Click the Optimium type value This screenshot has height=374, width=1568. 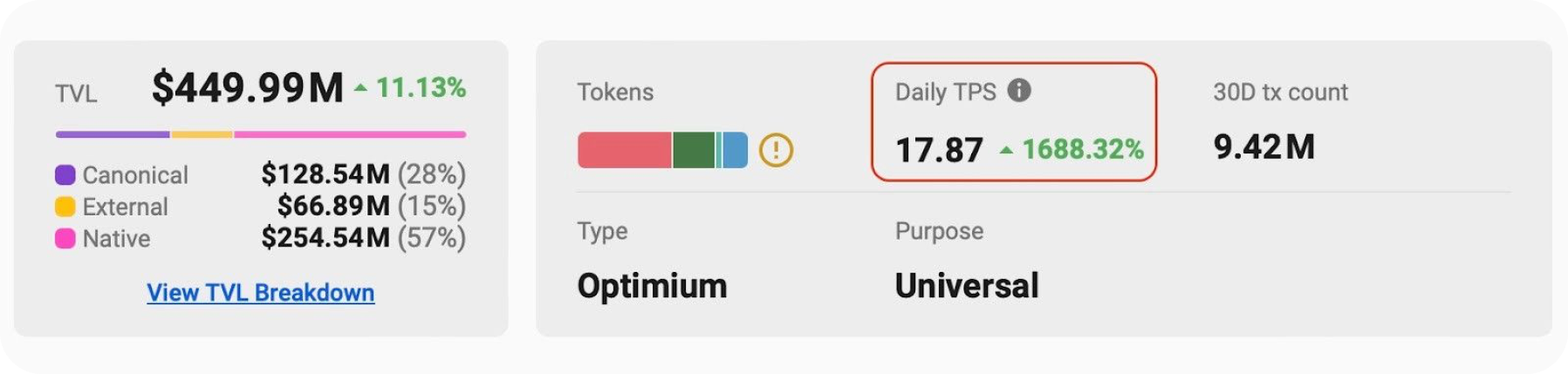652,286
